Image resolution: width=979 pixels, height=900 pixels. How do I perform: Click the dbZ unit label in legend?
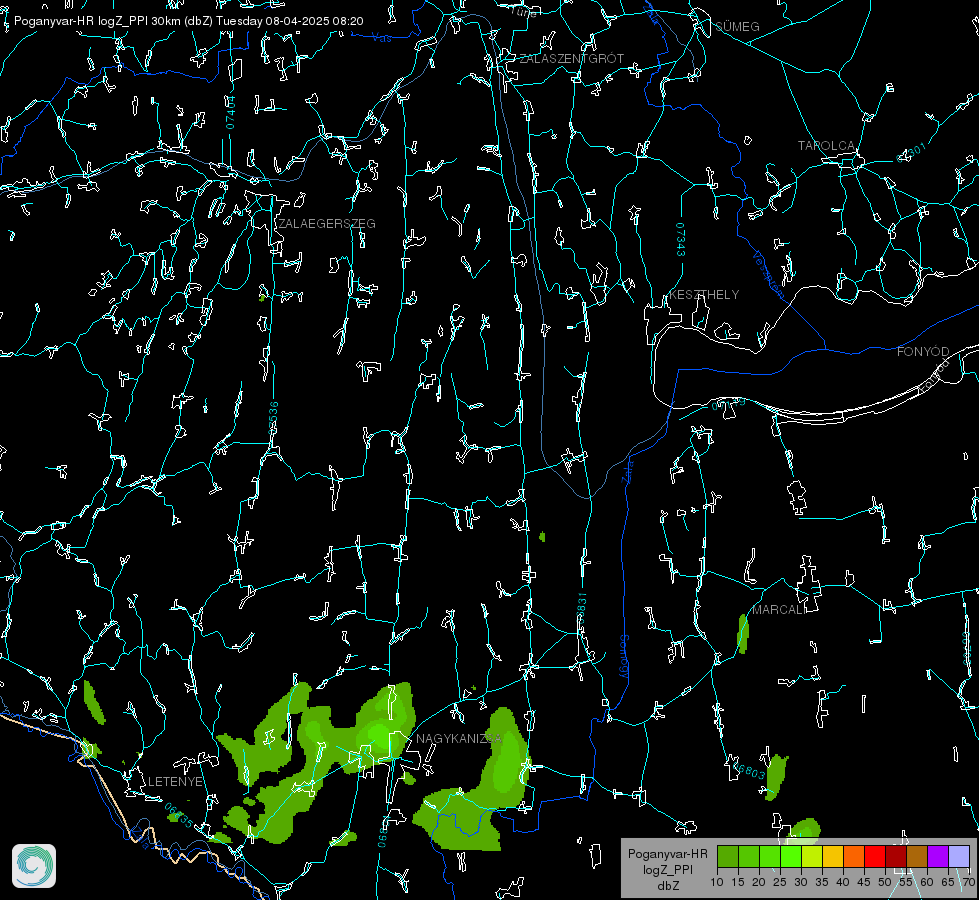tap(668, 886)
